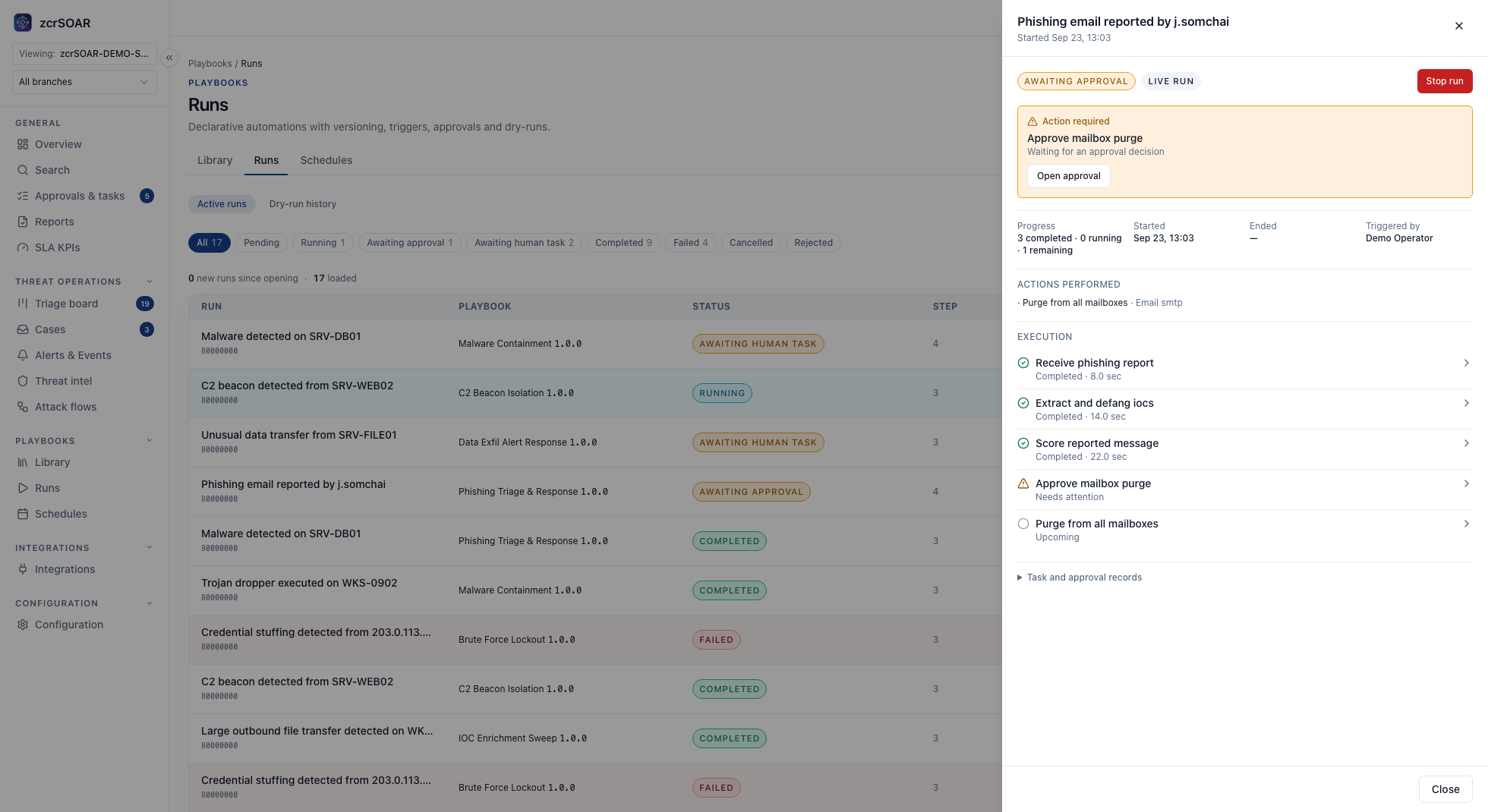Expand the Score reported message step
1488x812 pixels.
[x=1244, y=449]
